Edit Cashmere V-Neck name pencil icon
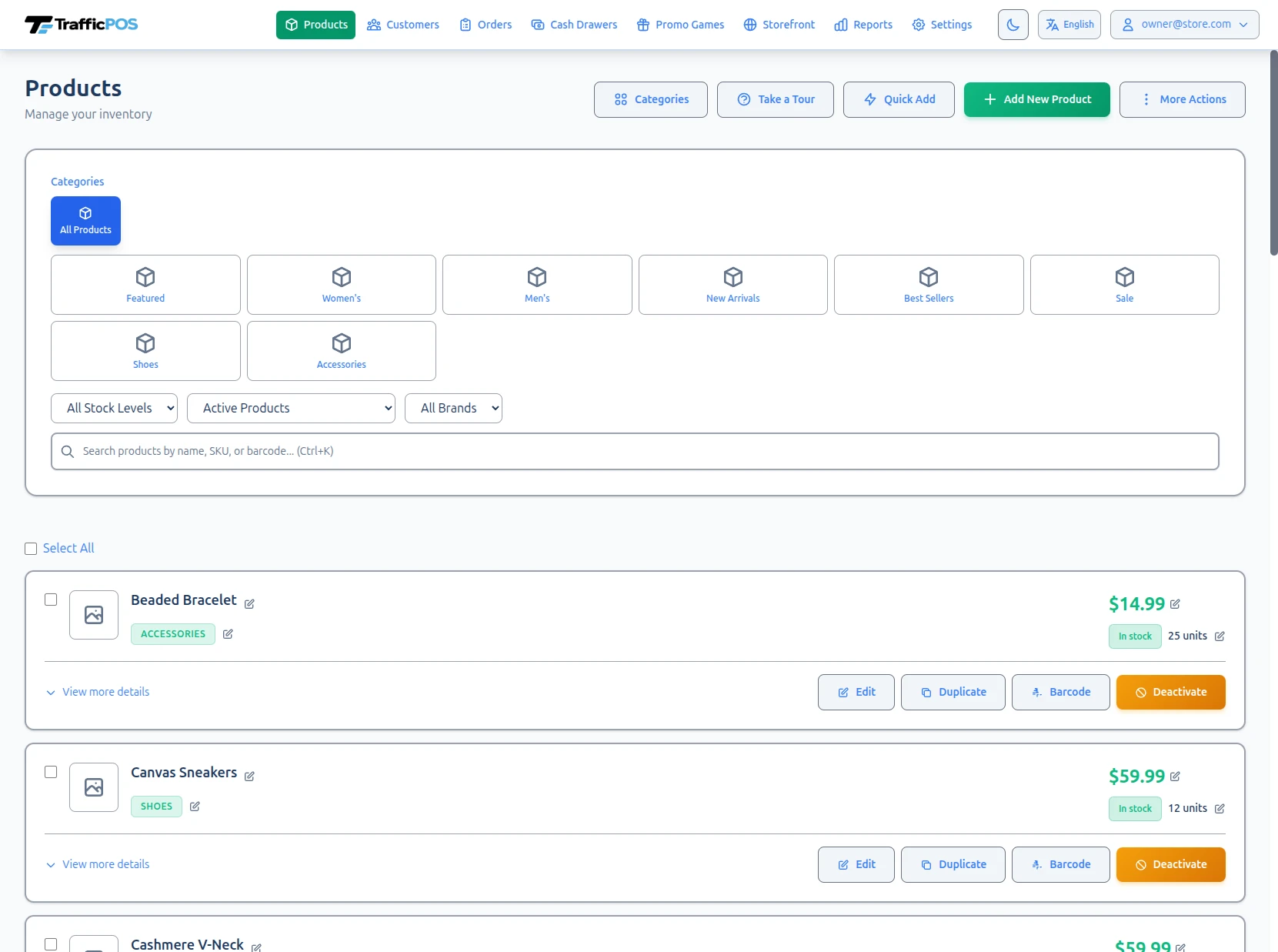1278x952 pixels. coord(256,947)
